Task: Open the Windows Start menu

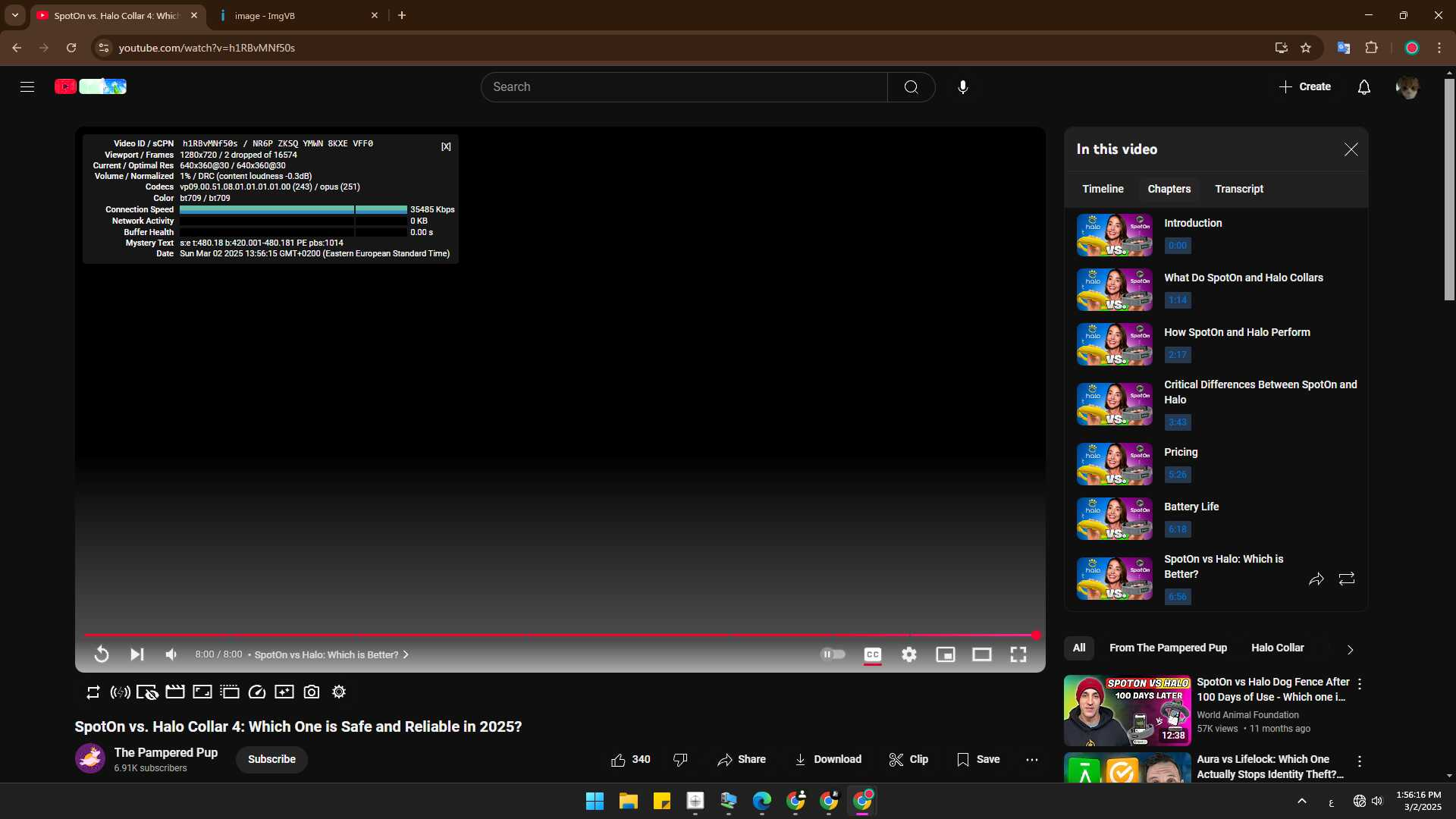Action: [x=595, y=801]
